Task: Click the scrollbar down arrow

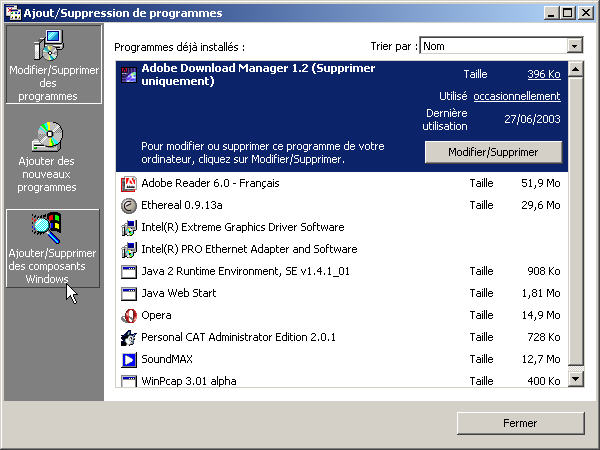Action: click(x=576, y=379)
